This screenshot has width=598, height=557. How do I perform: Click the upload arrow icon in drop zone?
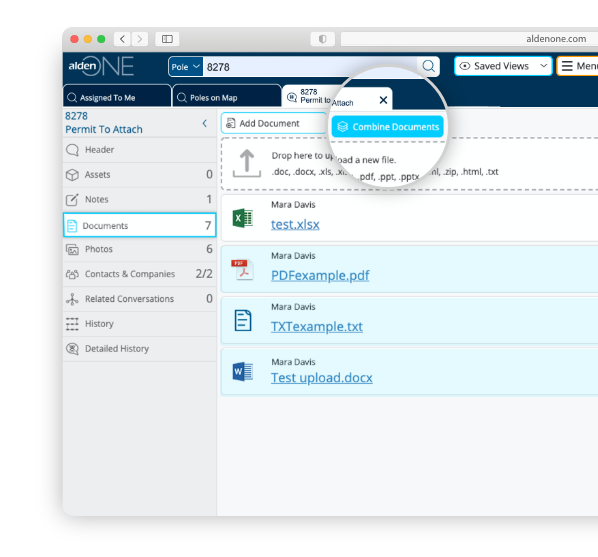coord(247,163)
